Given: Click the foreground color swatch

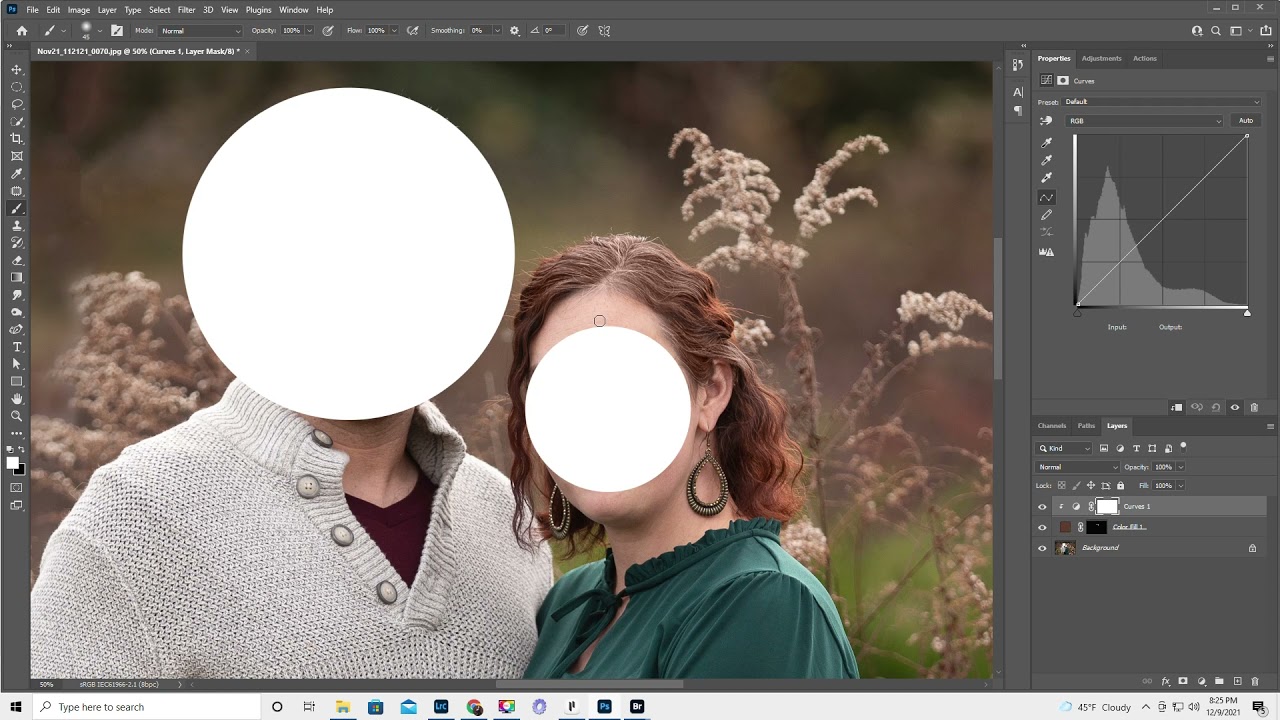Looking at the screenshot, I should (x=13, y=463).
